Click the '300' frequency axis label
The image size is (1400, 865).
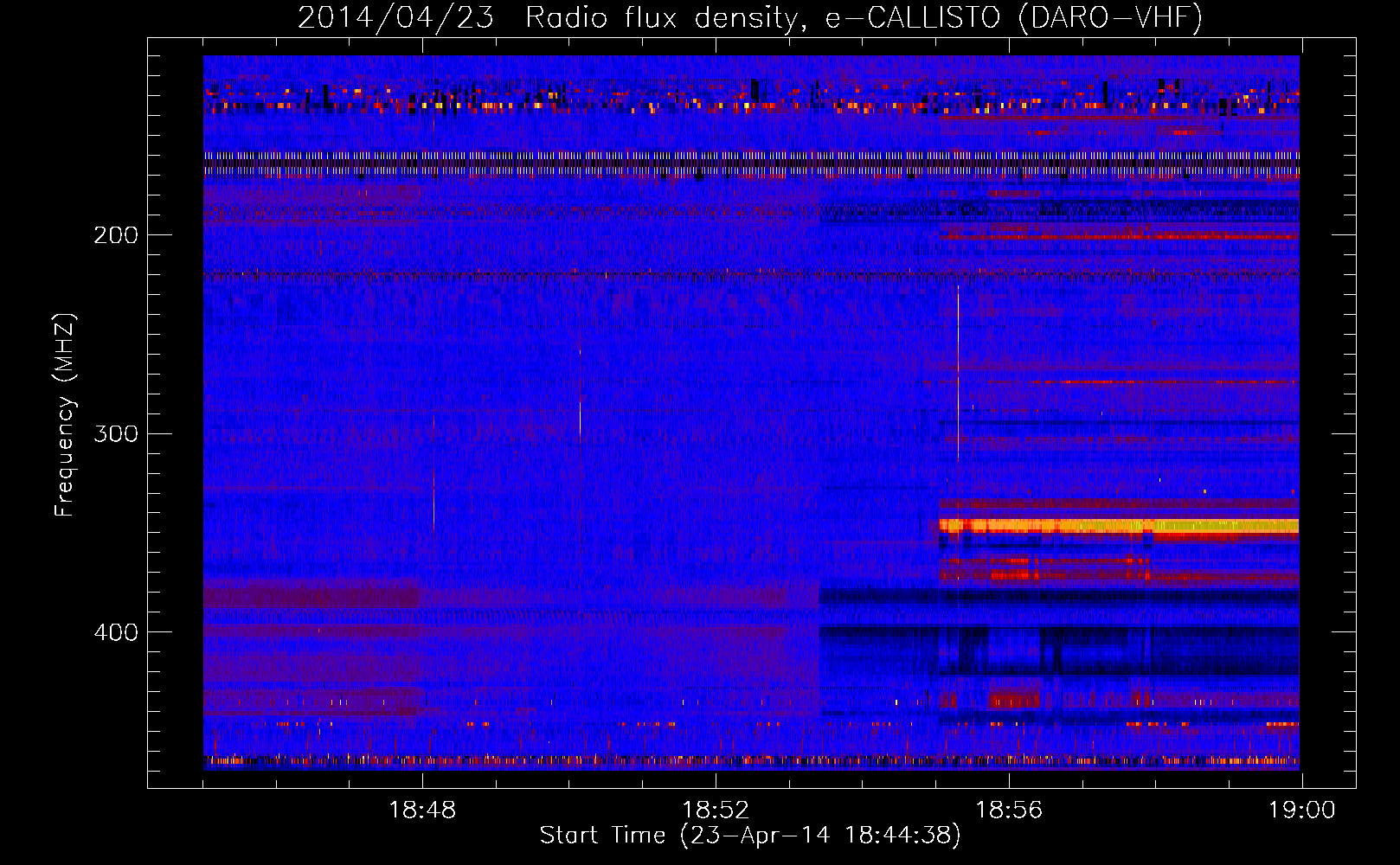[x=116, y=433]
